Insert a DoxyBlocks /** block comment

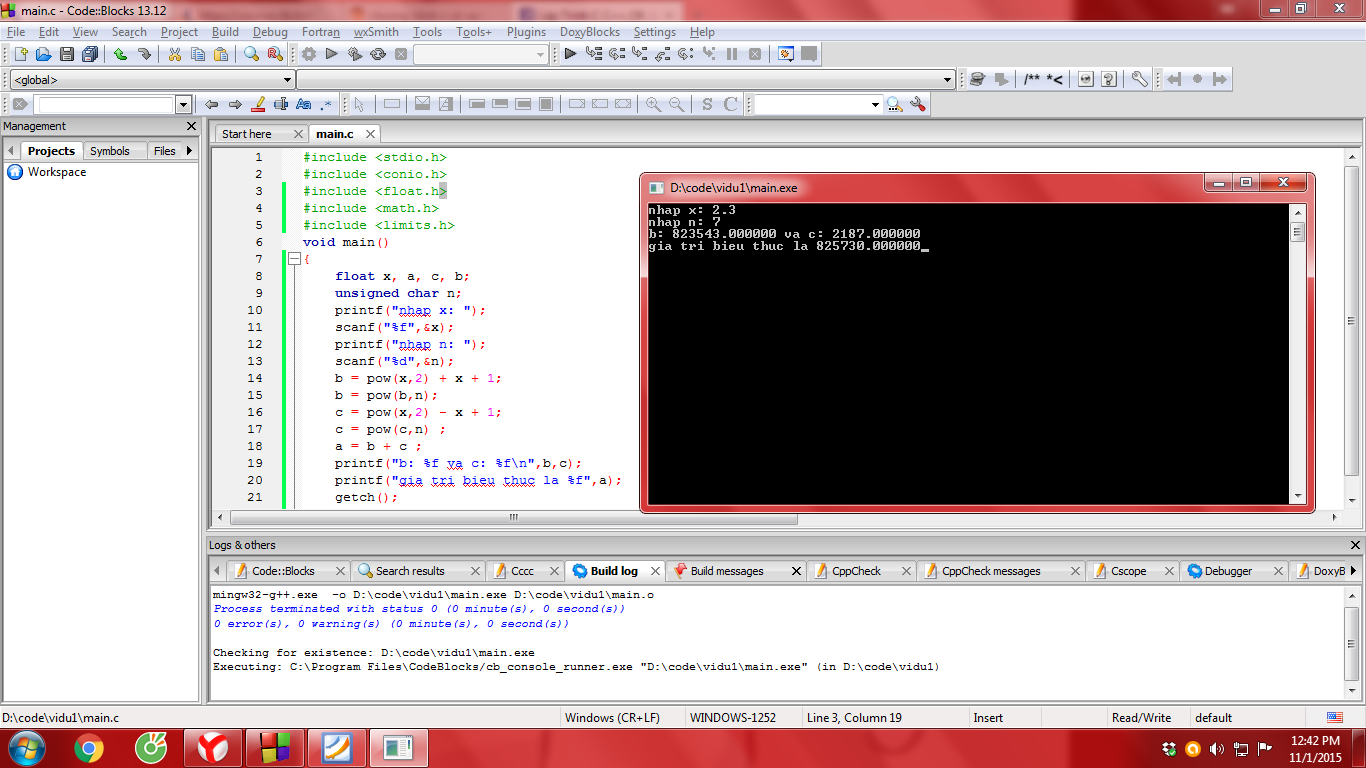click(1032, 79)
